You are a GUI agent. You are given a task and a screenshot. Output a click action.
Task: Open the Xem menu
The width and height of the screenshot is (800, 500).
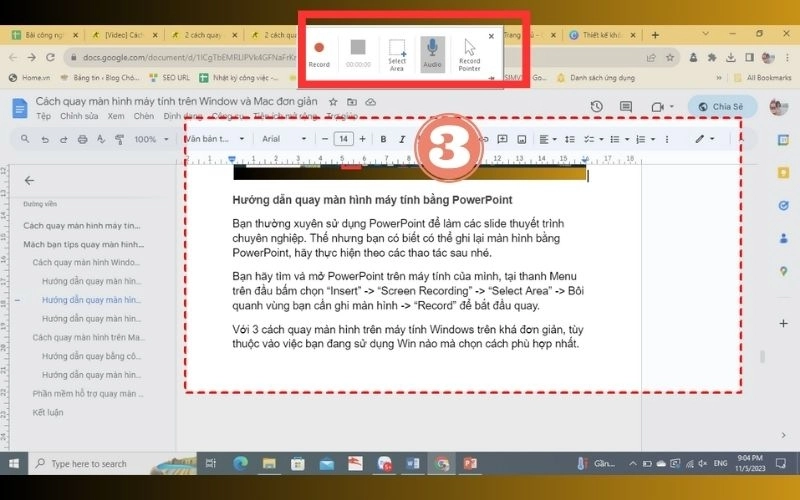coord(116,116)
